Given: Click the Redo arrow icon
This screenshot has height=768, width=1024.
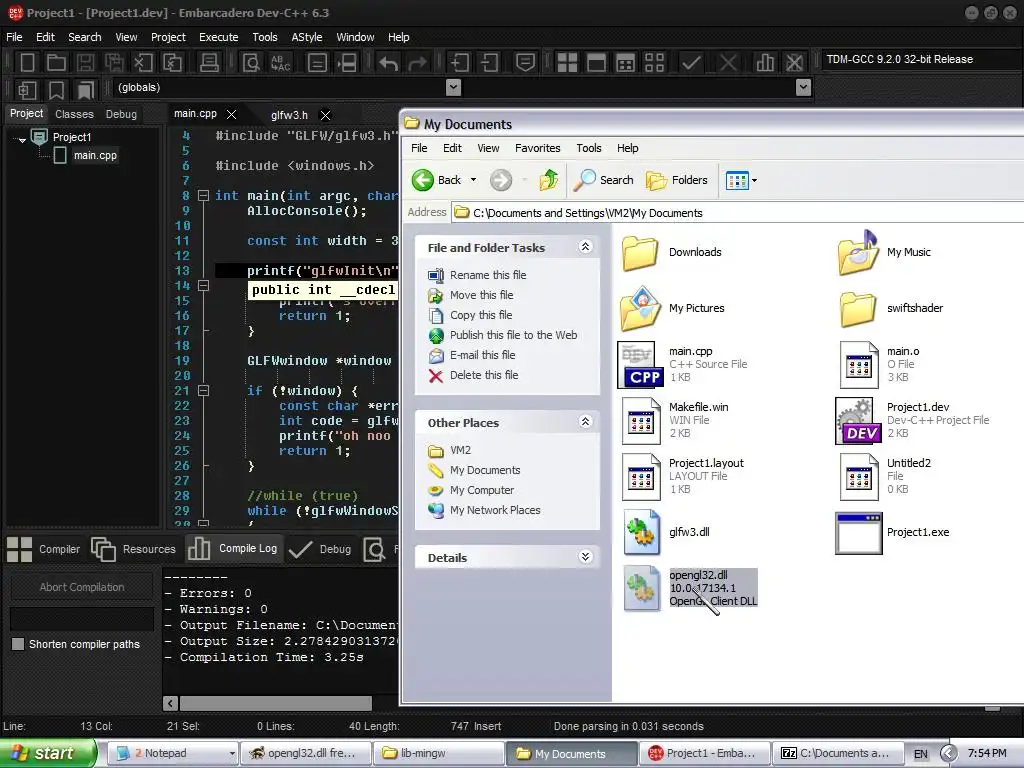Looking at the screenshot, I should 417,63.
